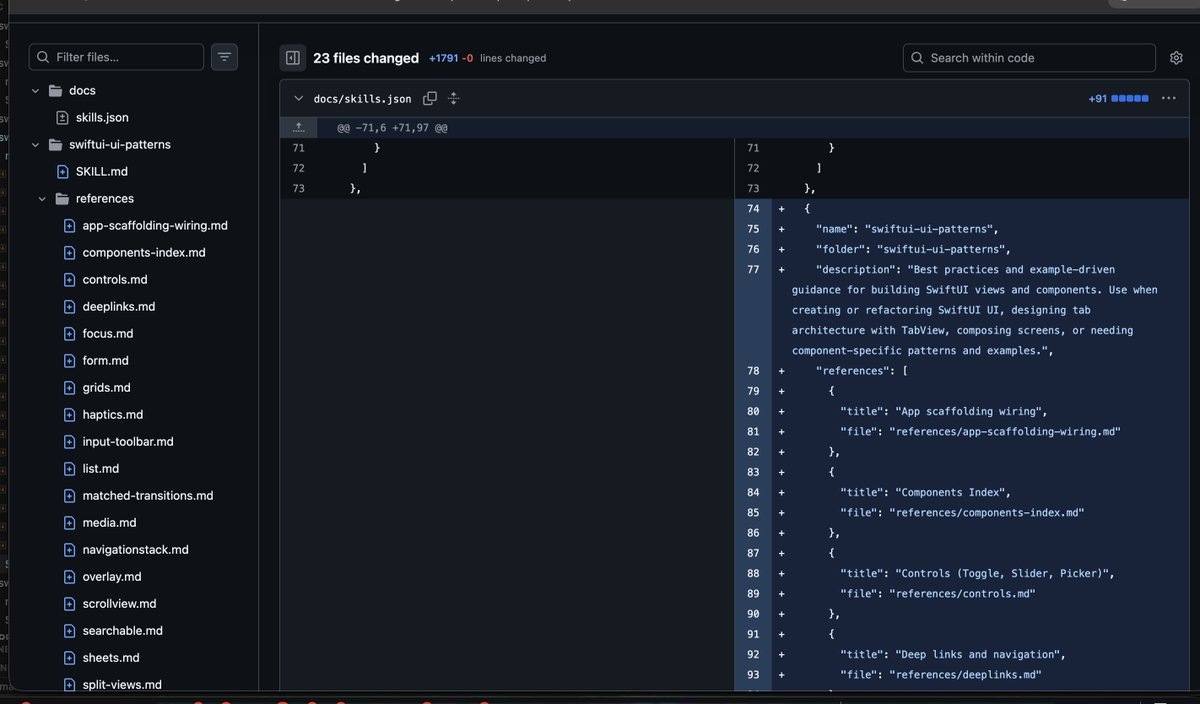This screenshot has width=1200, height=704.
Task: Click line 75 name swiftui-ui-patterns
Action: (x=907, y=229)
